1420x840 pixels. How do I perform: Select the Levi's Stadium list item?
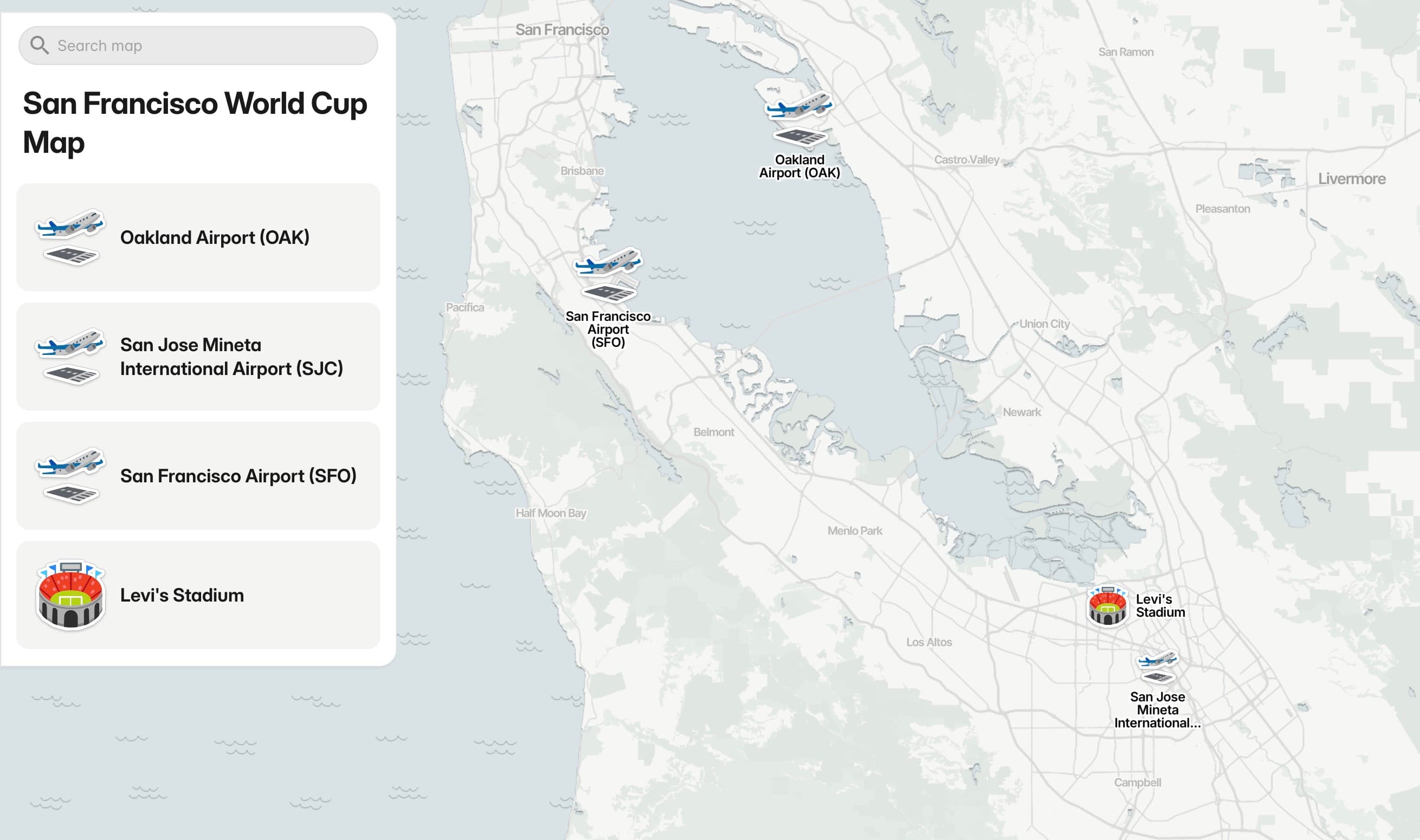tap(198, 595)
